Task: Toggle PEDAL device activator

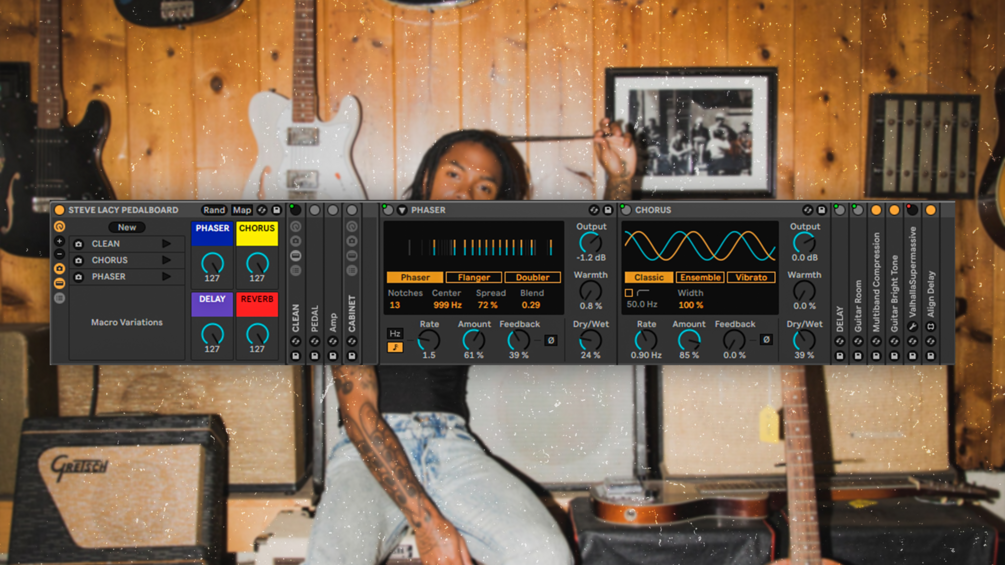Action: [x=315, y=210]
